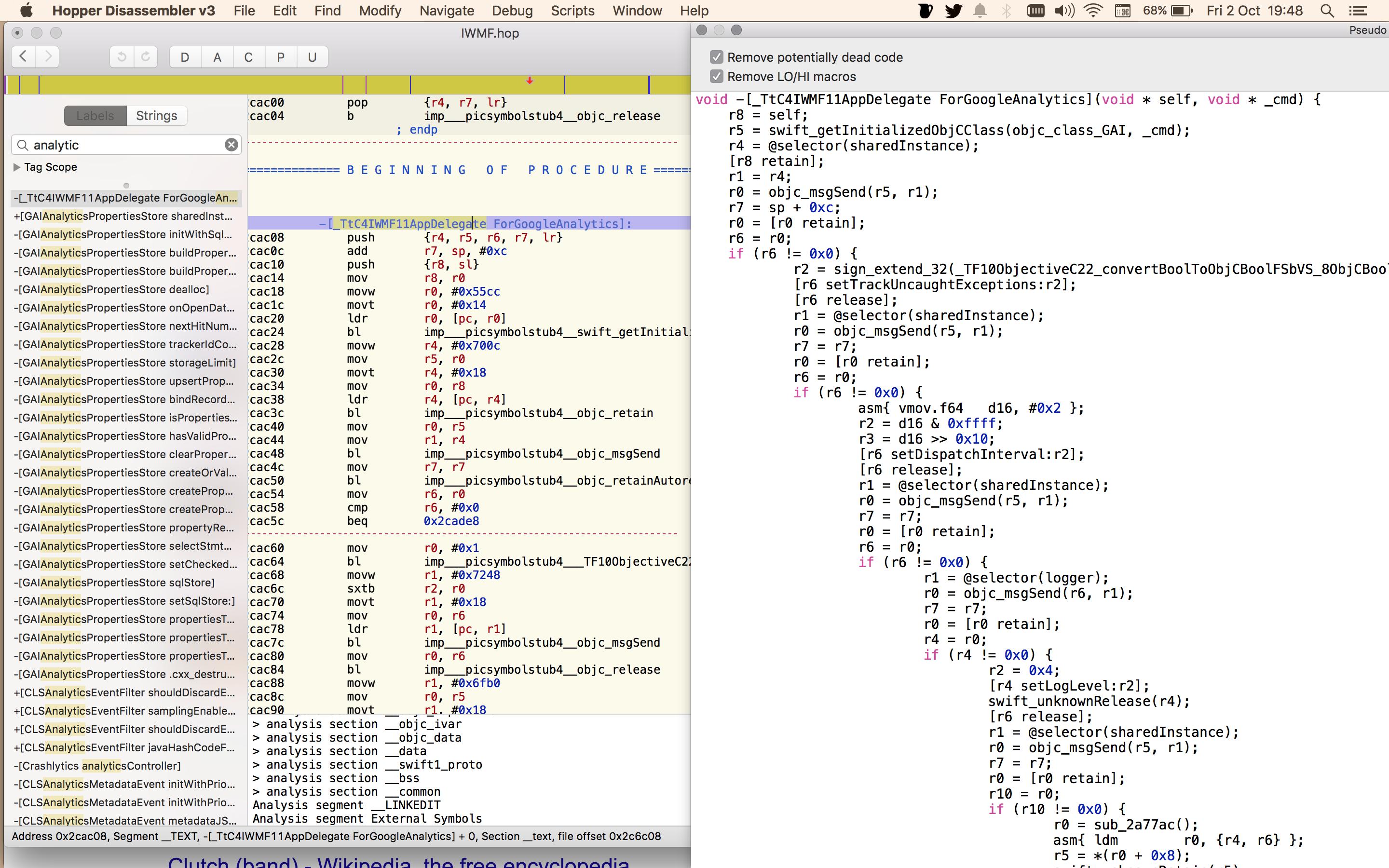Toggle Remove potentially dead code checkbox
Screen dimensions: 1389x868
(x=716, y=57)
